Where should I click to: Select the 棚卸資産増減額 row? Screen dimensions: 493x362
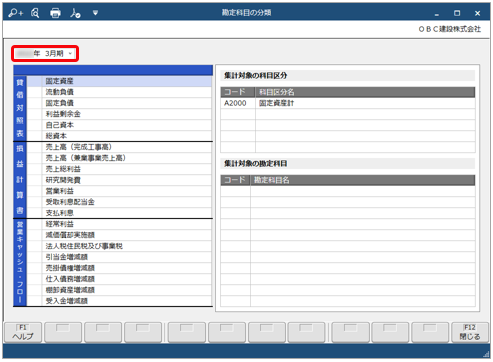coord(119,290)
